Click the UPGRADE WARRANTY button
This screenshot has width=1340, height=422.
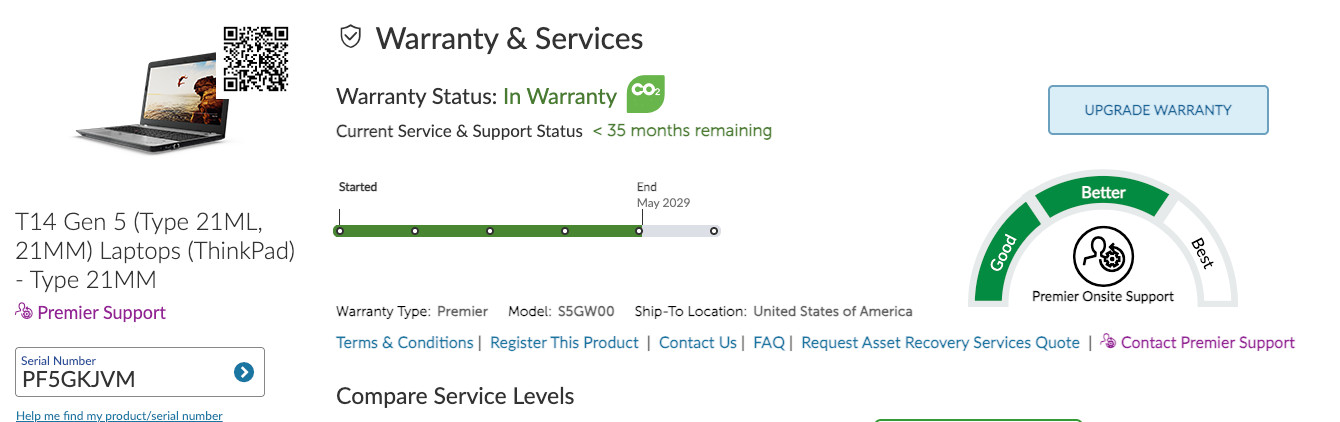(1158, 110)
